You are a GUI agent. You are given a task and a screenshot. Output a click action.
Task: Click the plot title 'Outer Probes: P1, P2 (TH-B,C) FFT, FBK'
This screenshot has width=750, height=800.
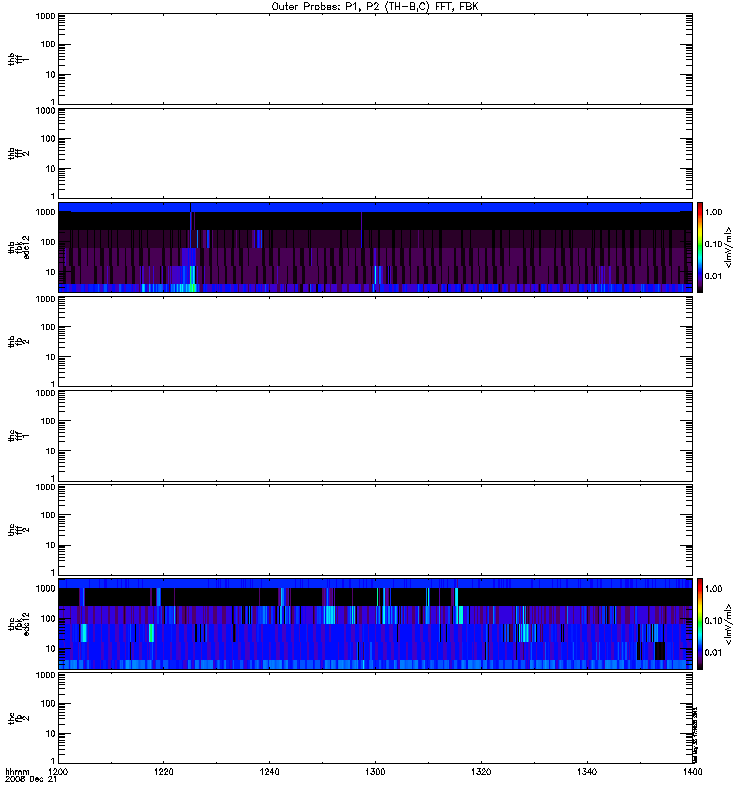pos(375,7)
